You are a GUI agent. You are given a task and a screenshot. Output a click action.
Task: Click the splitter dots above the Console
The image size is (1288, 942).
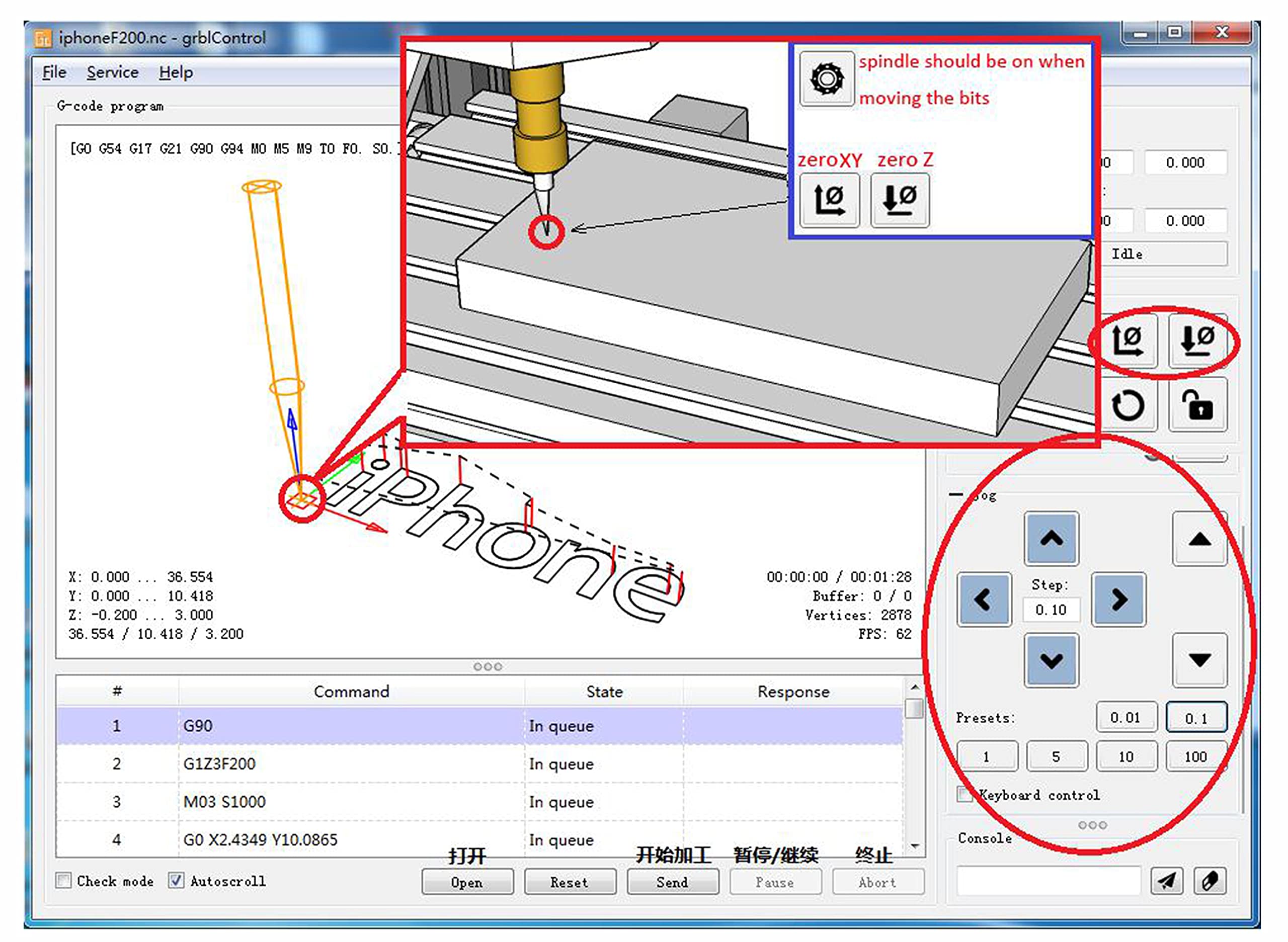click(1092, 825)
